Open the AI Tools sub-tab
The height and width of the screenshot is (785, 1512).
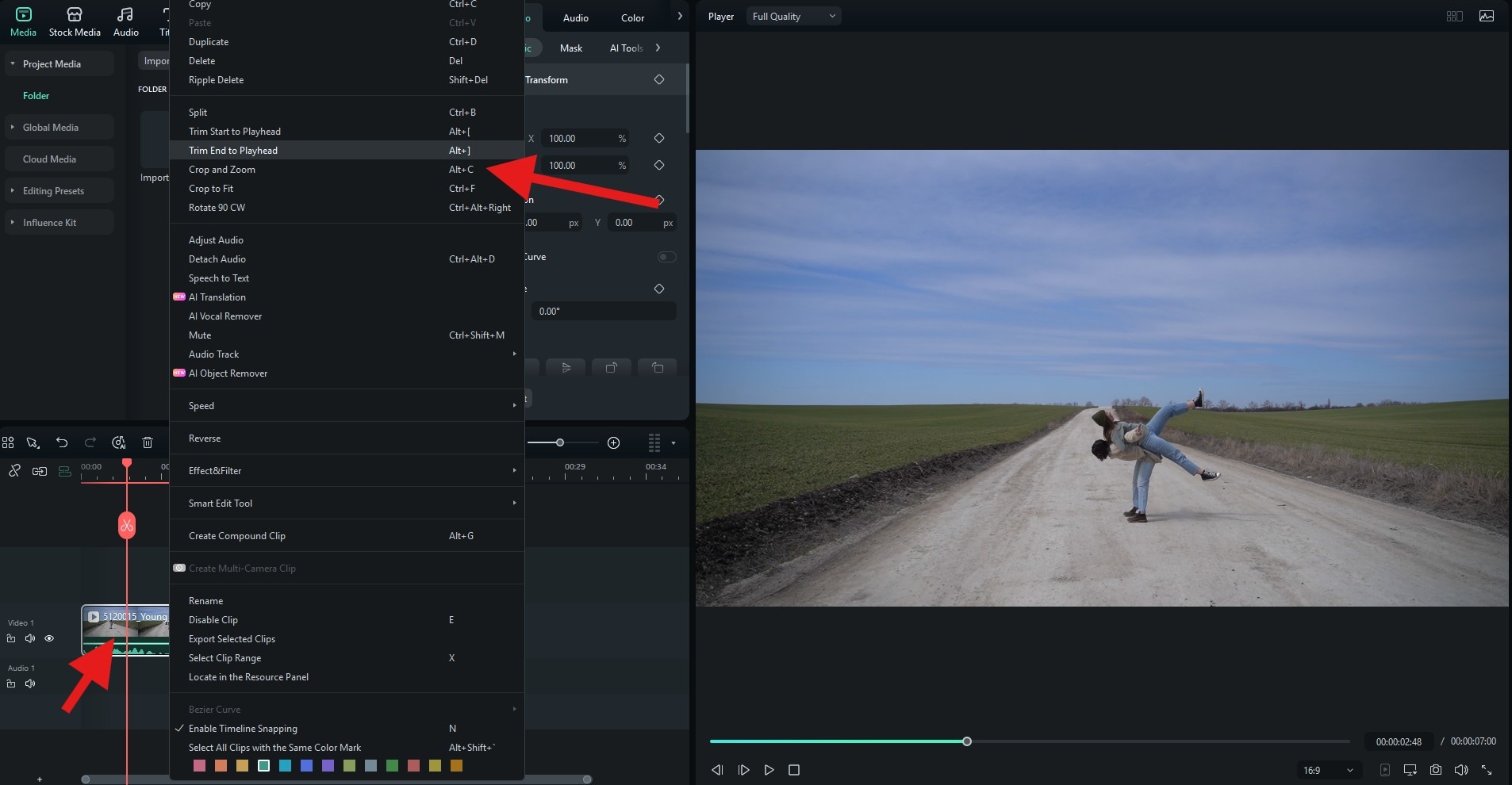pos(626,48)
